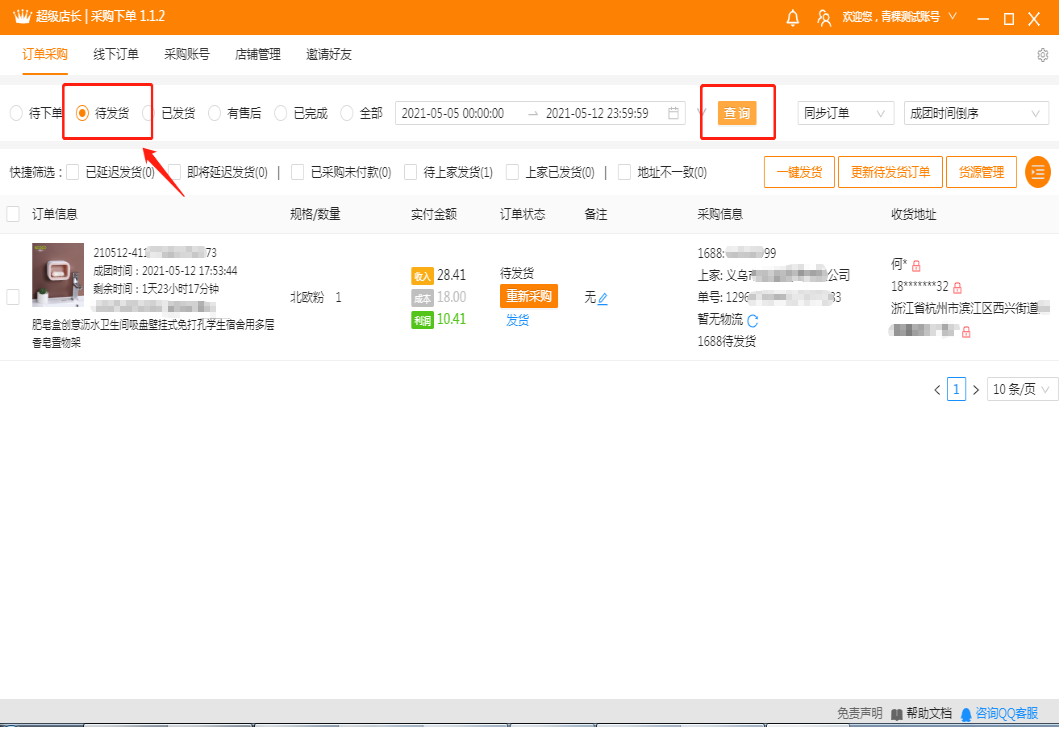Click the lock icon beside recipient name 何*
Image resolution: width=1062 pixels, height=730 pixels.
click(x=916, y=265)
